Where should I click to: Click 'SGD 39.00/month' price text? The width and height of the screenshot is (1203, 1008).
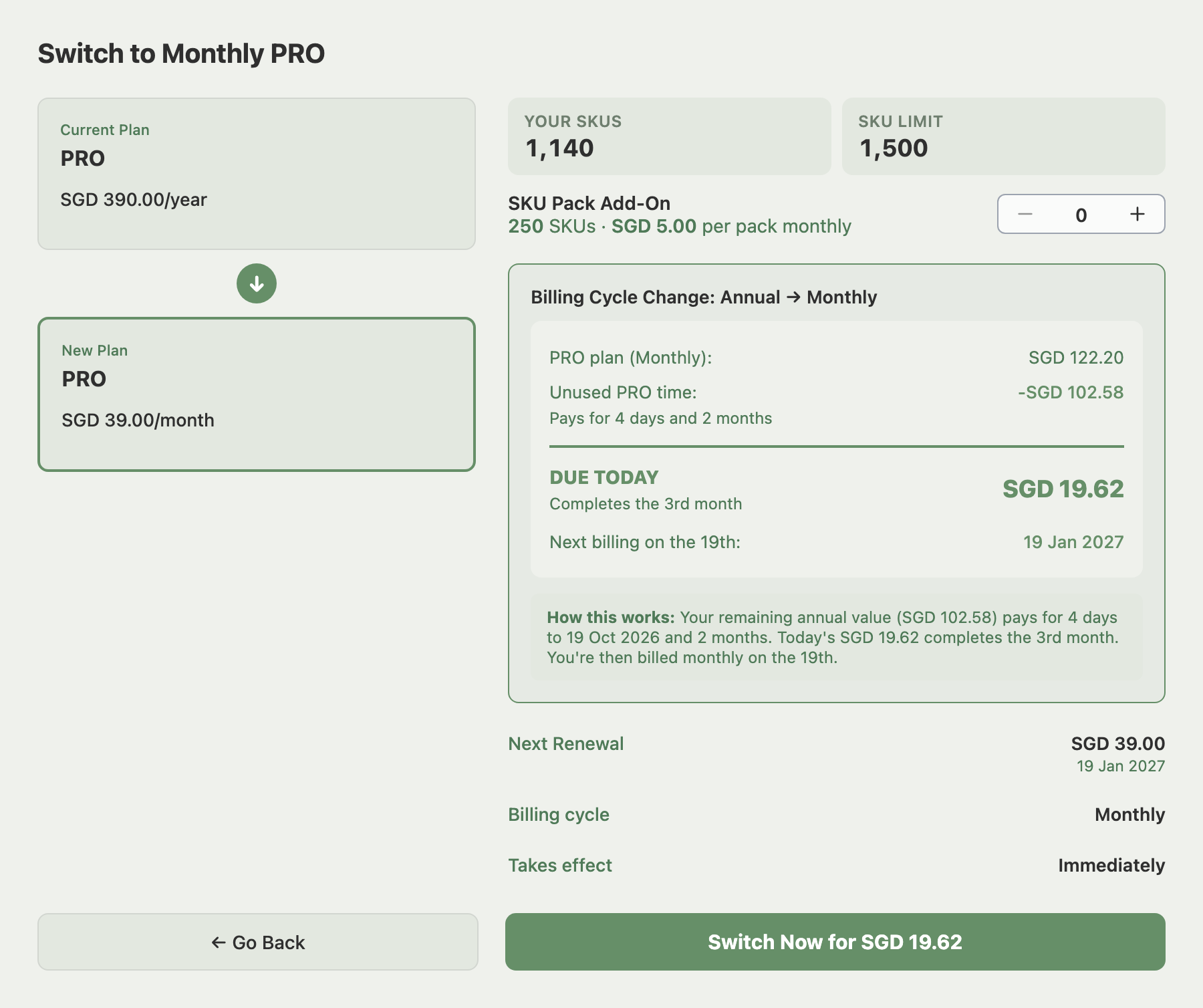coord(138,420)
